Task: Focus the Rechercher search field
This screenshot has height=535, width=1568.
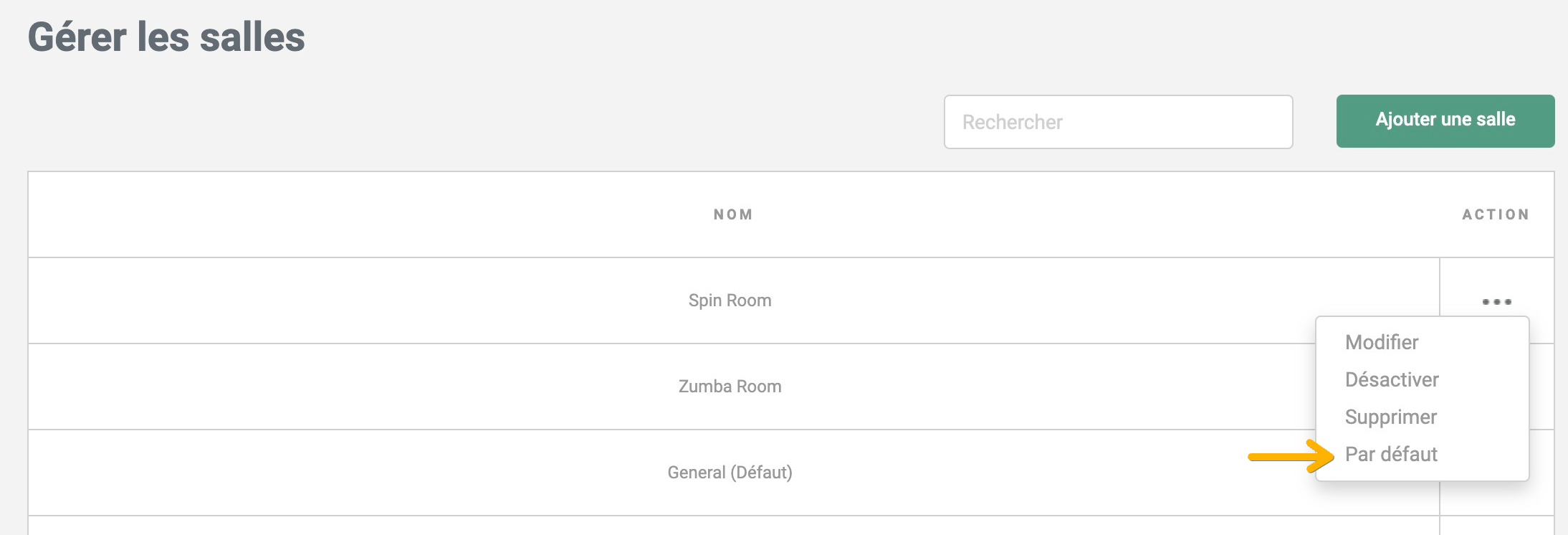Action: pos(1118,122)
